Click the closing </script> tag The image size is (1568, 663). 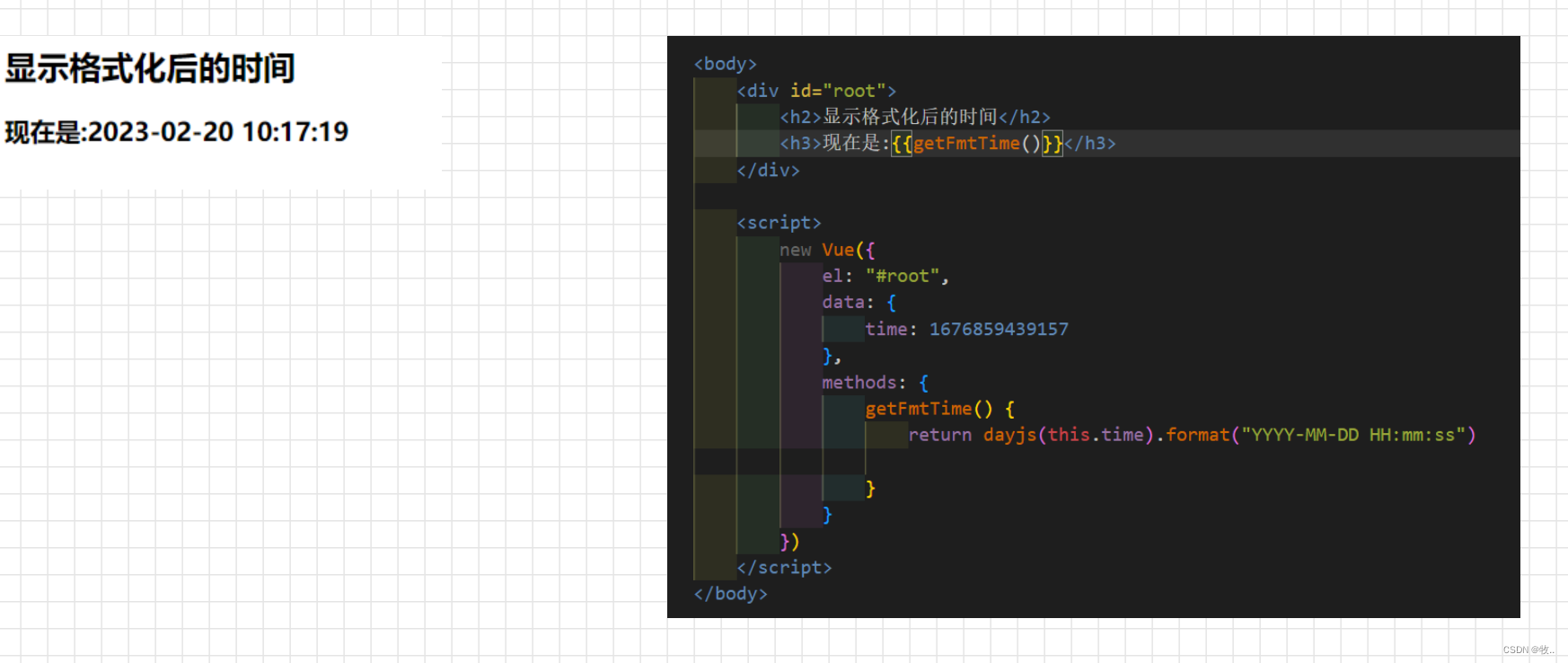tap(785, 568)
